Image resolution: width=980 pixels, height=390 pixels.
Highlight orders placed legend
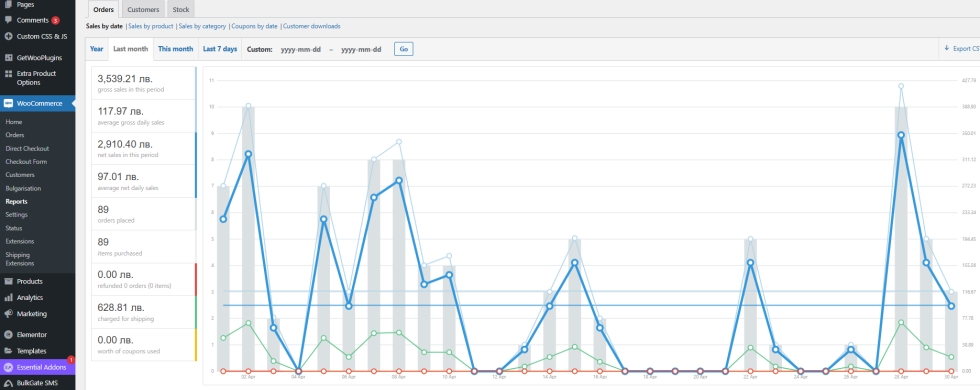tap(144, 214)
